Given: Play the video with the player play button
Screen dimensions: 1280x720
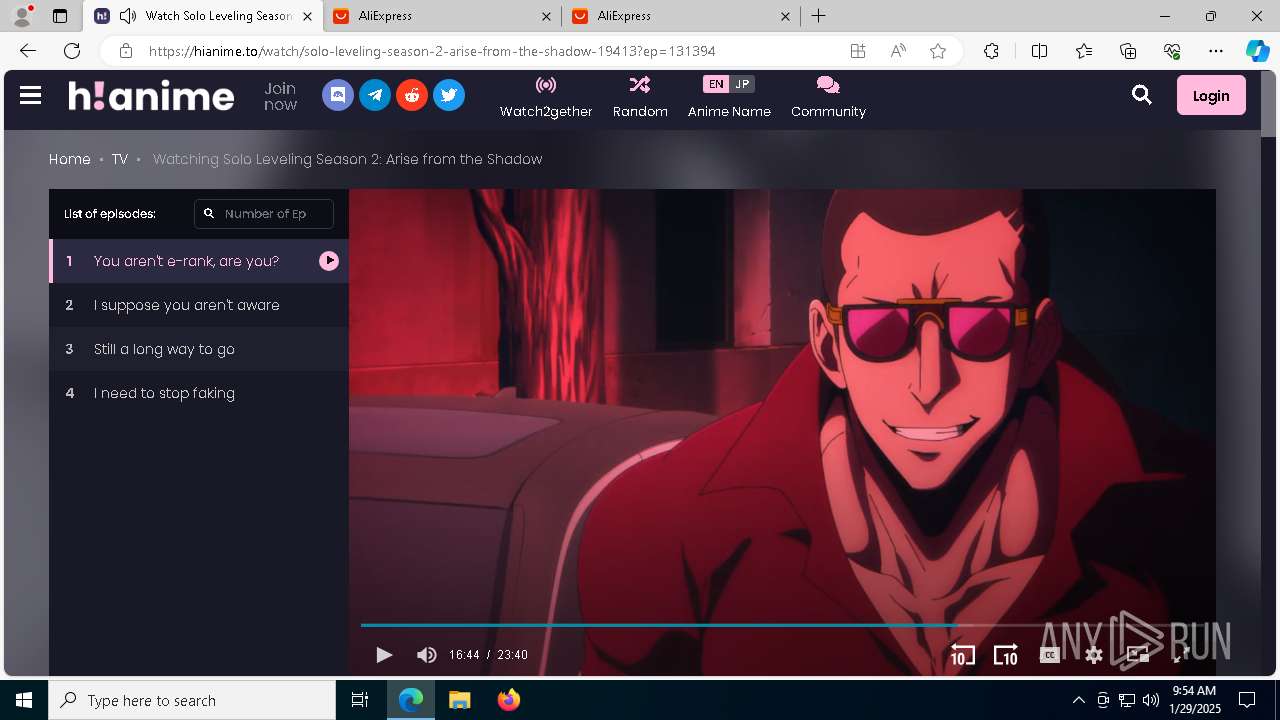Looking at the screenshot, I should click(384, 655).
